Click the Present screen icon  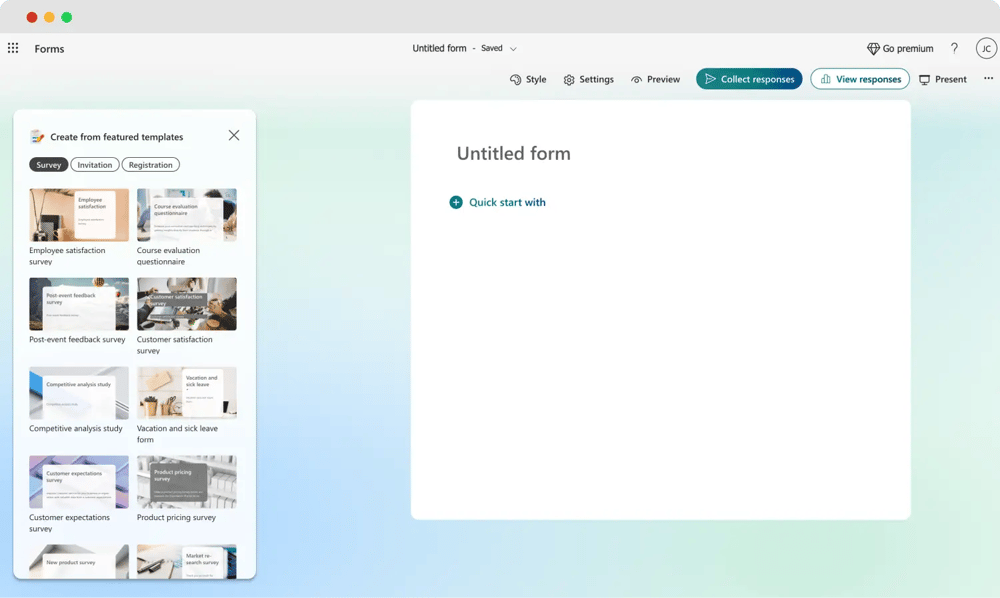[x=925, y=80]
